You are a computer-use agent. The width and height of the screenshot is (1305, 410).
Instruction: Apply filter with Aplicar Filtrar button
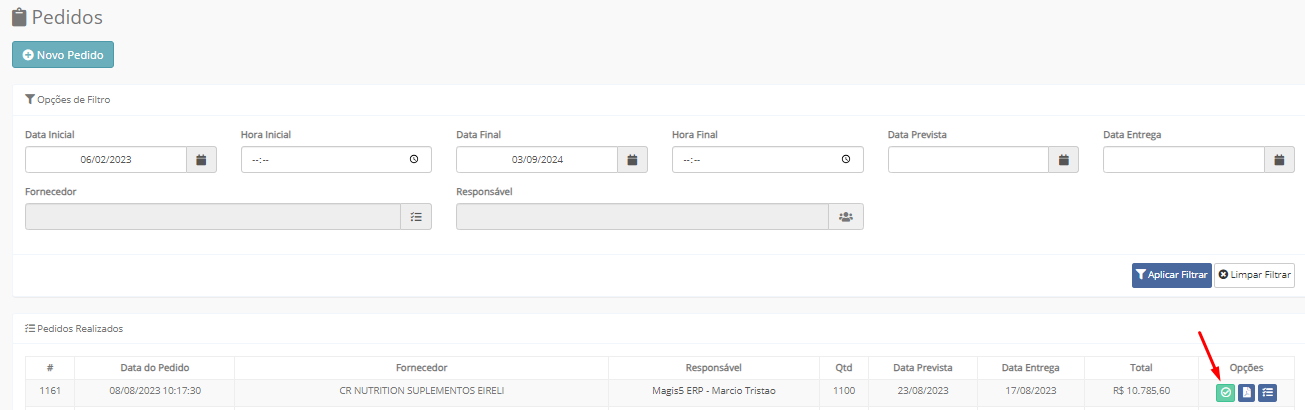coord(1171,275)
